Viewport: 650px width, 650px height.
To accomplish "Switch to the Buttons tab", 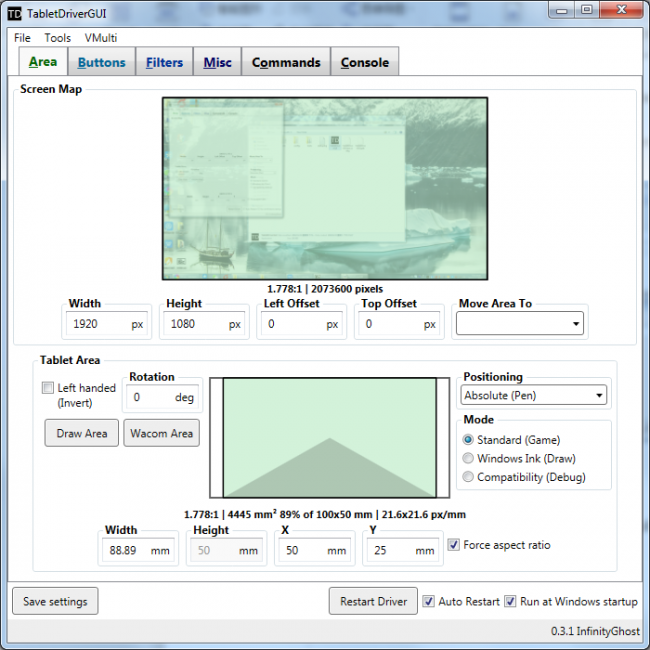I will pyautogui.click(x=102, y=62).
